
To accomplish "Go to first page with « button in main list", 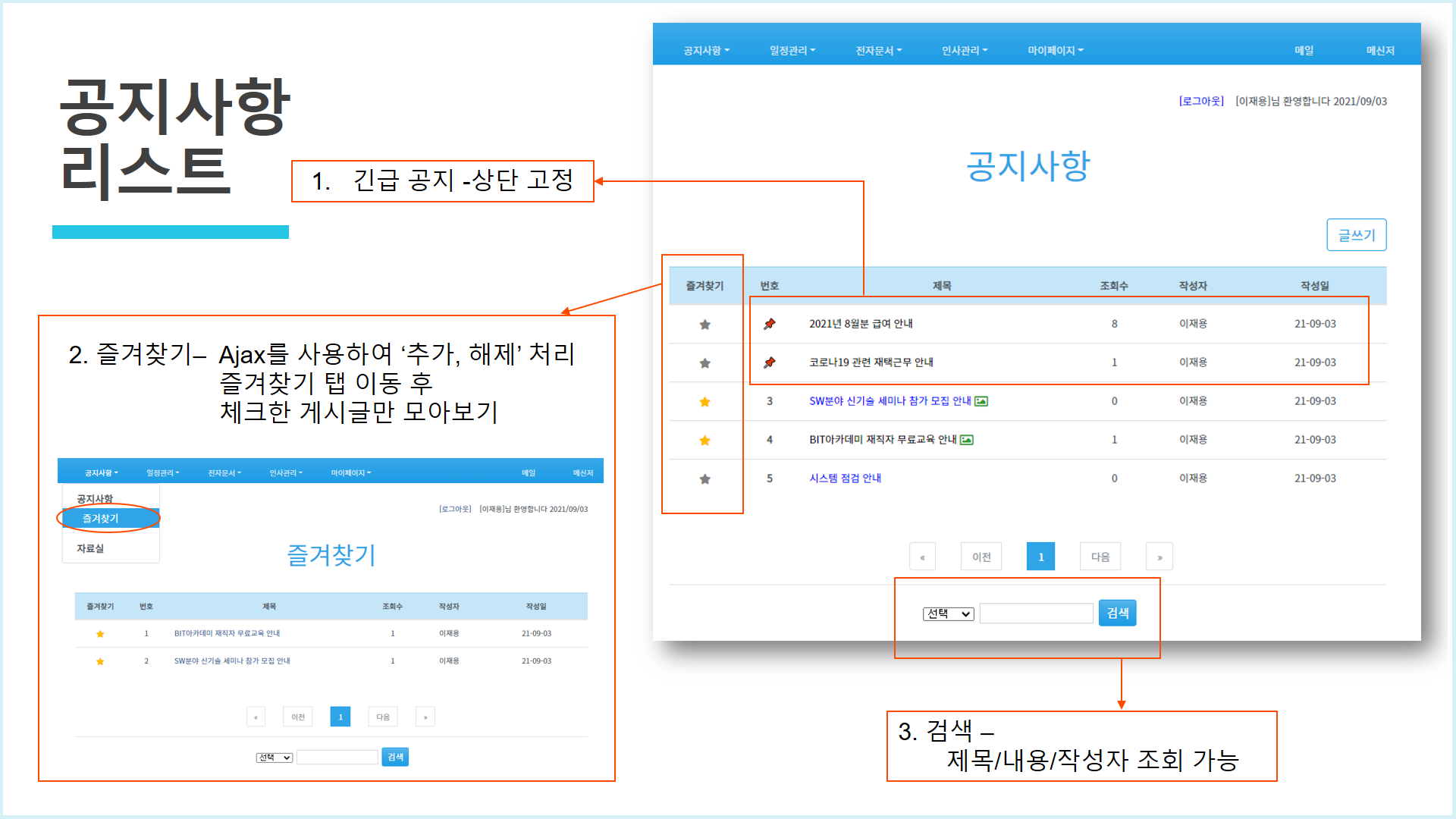I will coord(922,557).
